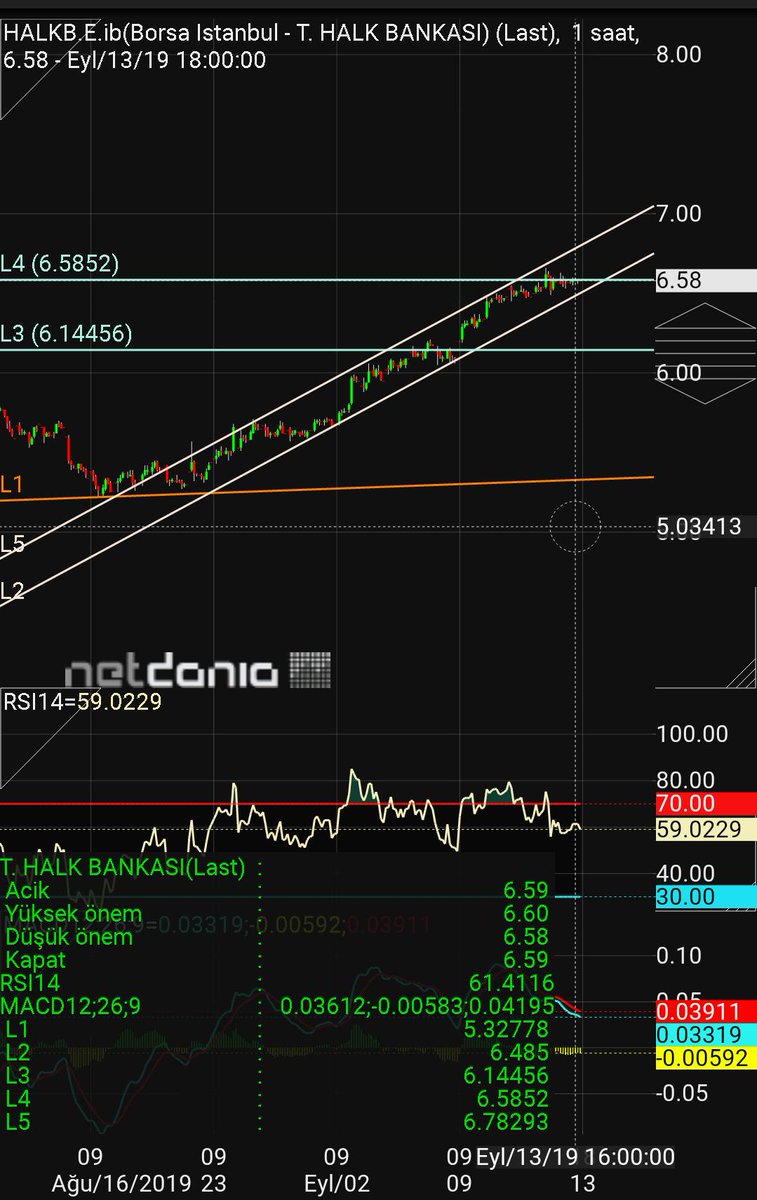The image size is (757, 1200).
Task: Tap the up triangle of the price scale control
Action: (705, 314)
